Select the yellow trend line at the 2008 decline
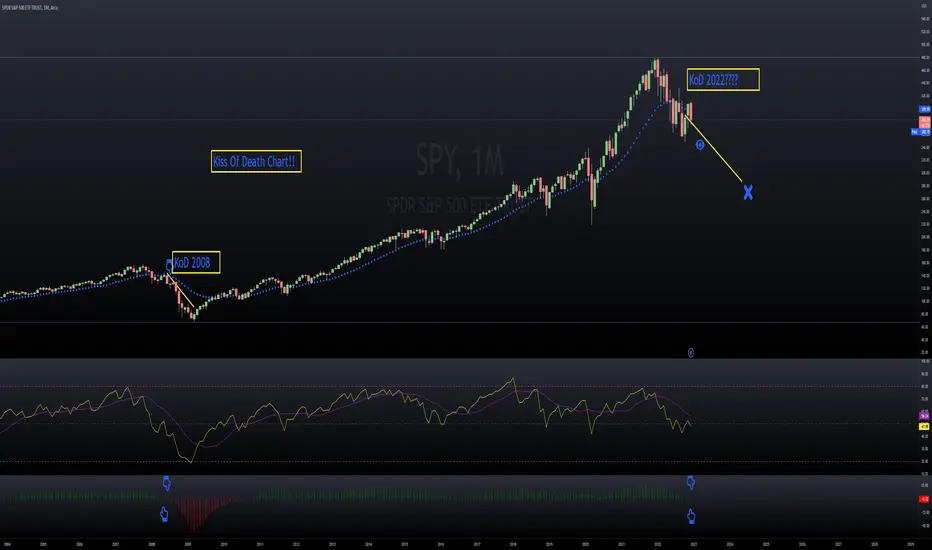Screen dimensions: 932x550 pos(180,291)
